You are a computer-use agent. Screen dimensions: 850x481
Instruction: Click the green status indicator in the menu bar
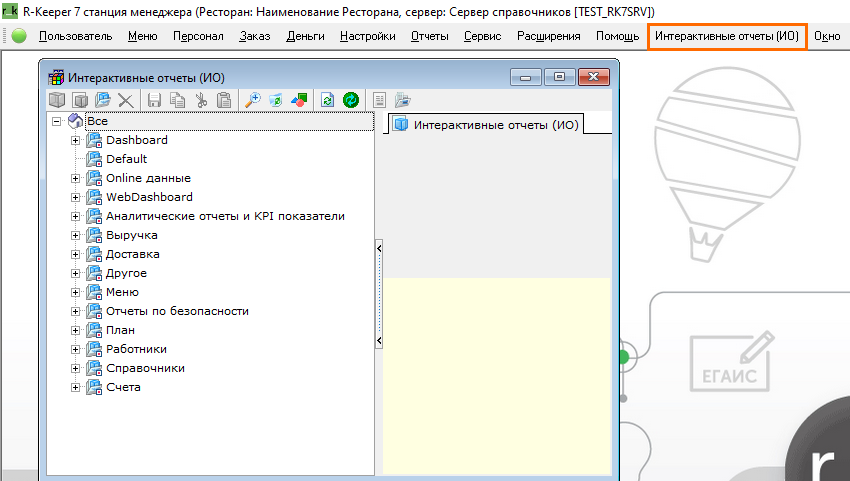(x=19, y=36)
